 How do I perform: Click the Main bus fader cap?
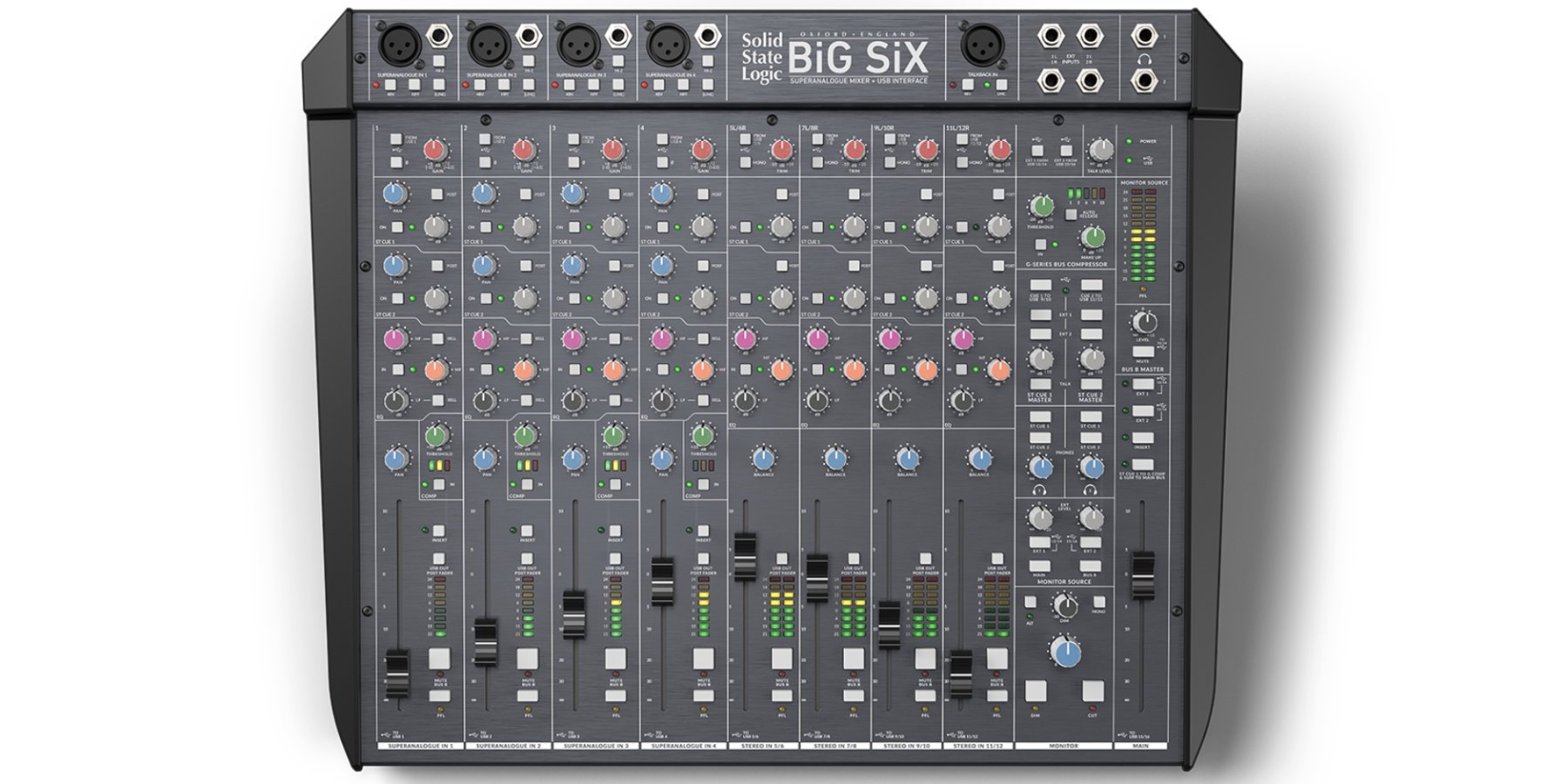[x=1142, y=575]
